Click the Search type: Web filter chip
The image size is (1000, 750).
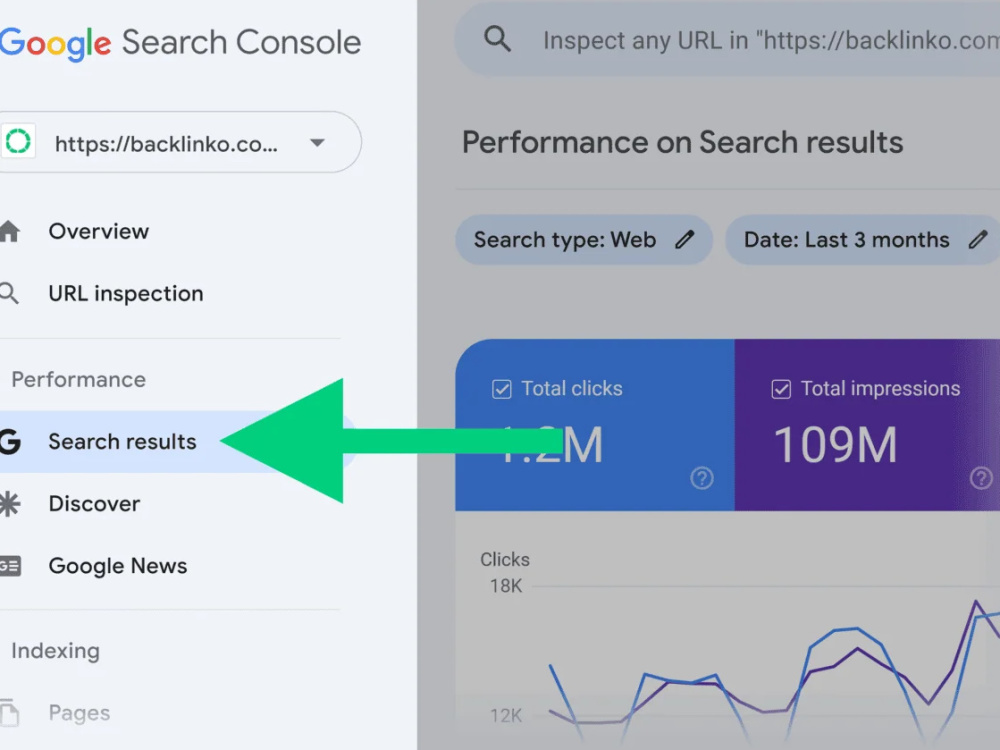pos(584,240)
